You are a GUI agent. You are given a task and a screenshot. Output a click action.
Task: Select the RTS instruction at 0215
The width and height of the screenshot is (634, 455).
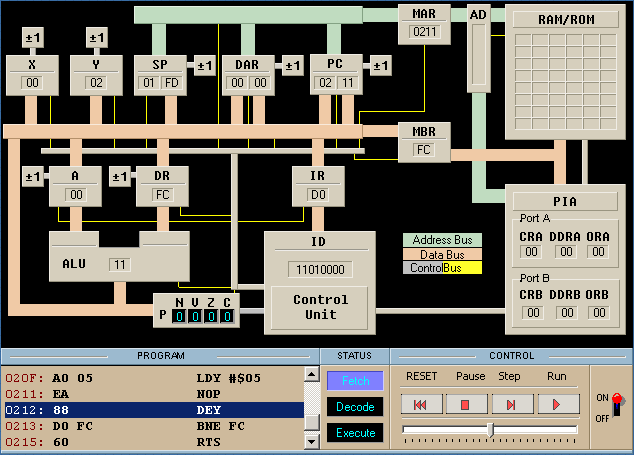(x=160, y=441)
